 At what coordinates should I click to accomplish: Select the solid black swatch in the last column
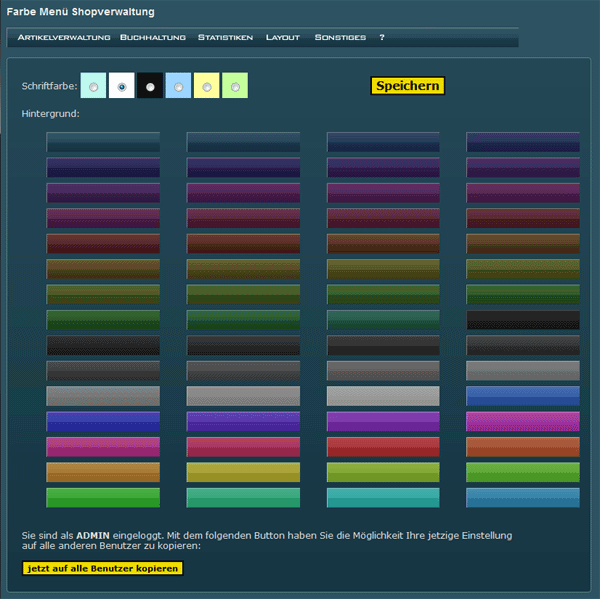click(x=523, y=320)
